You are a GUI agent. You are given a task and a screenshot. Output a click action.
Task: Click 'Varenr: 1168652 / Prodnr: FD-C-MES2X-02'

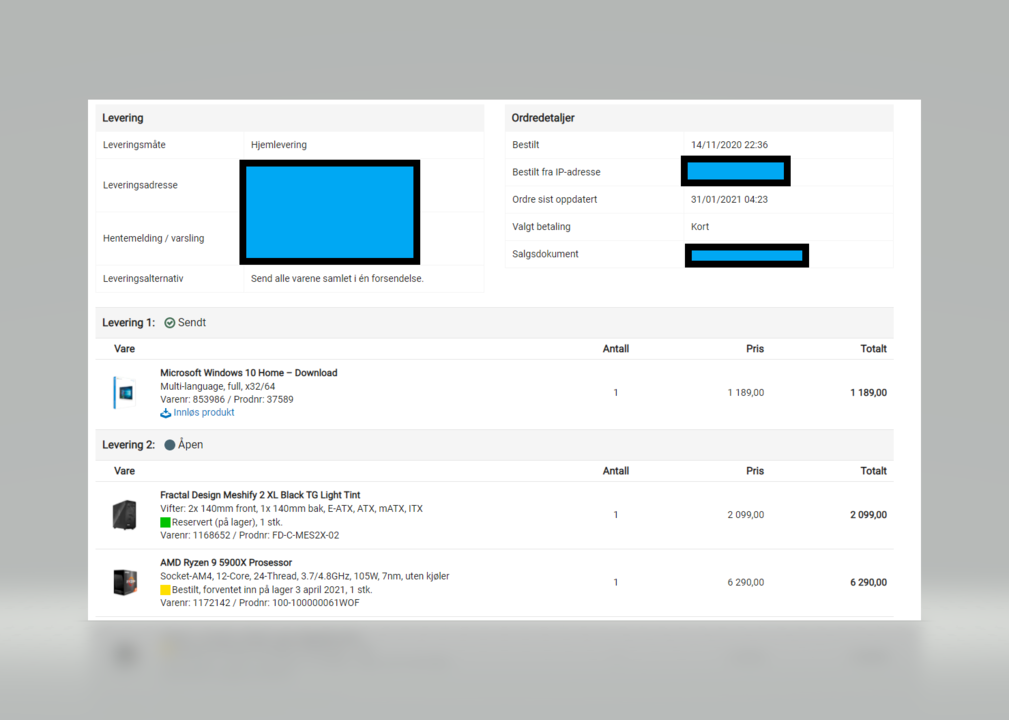pyautogui.click(x=250, y=535)
